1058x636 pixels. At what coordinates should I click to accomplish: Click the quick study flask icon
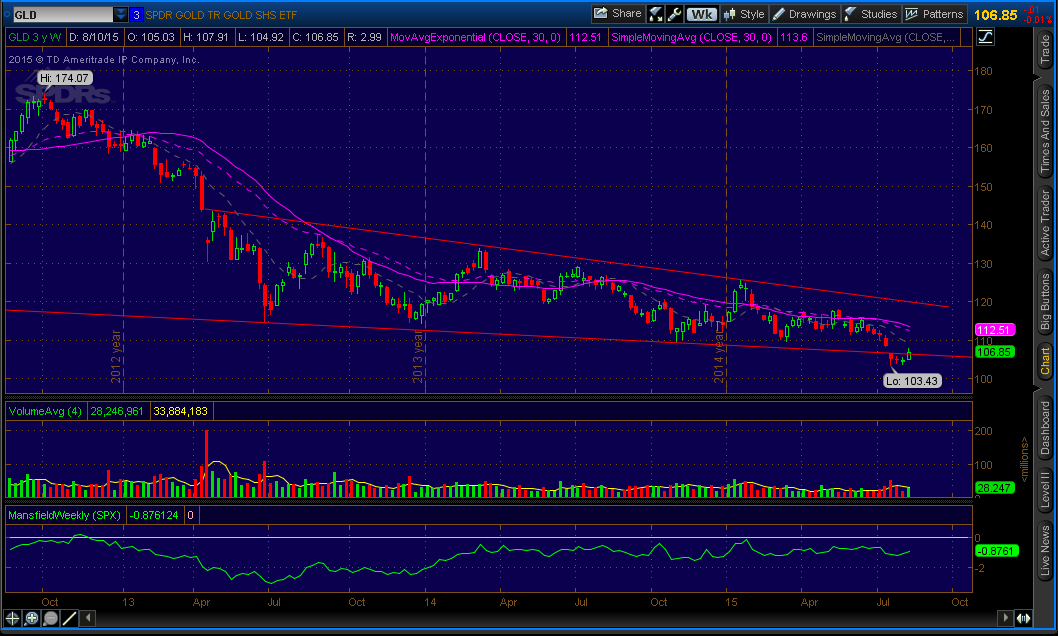pyautogui.click(x=657, y=14)
